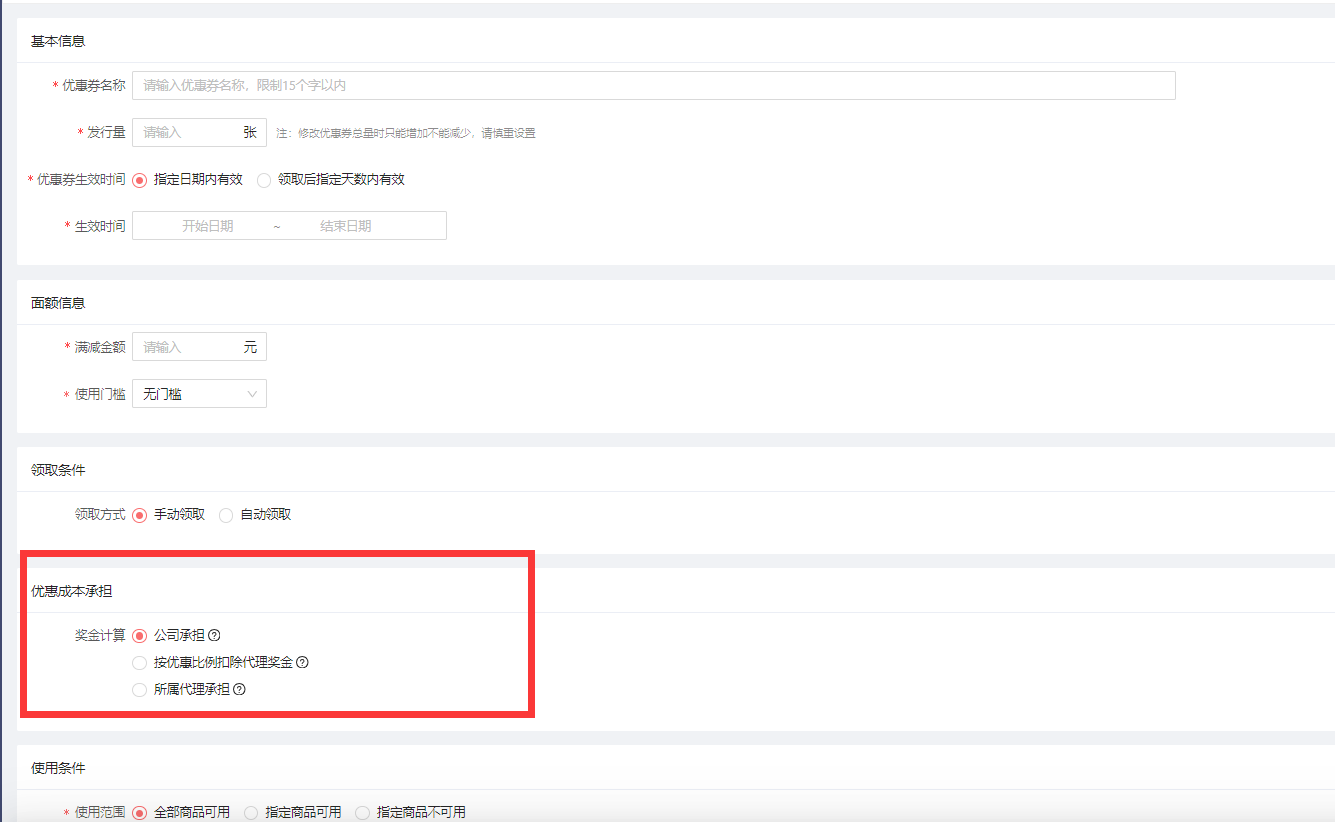Click help icon beside 按优惠比例扣除代理奖金
The image size is (1335, 822).
(302, 662)
